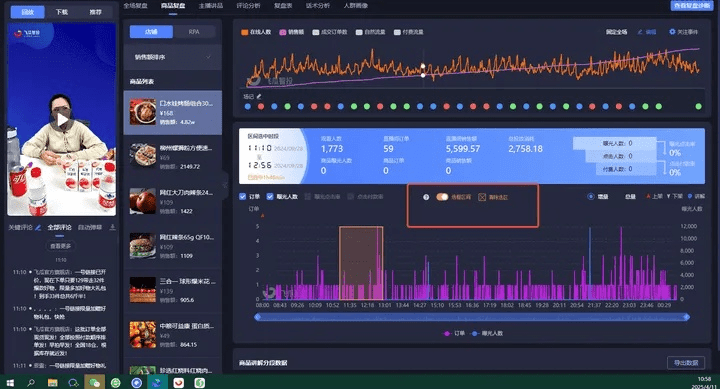Uncheck the 订单 checkbox
Screen dimensions: 720x389
pyautogui.click(x=242, y=197)
